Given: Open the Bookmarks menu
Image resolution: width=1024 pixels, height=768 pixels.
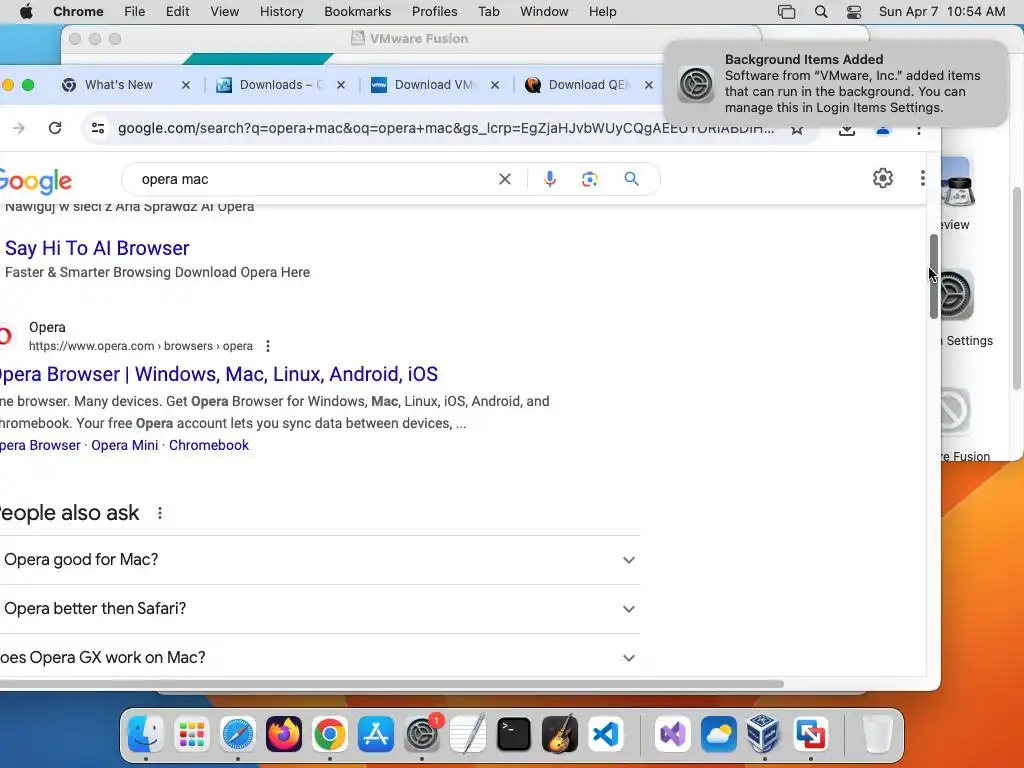Looking at the screenshot, I should 357,12.
